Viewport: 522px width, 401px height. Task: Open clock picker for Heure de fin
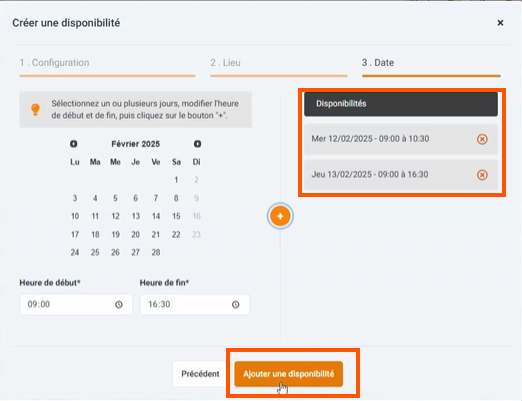[236, 304]
